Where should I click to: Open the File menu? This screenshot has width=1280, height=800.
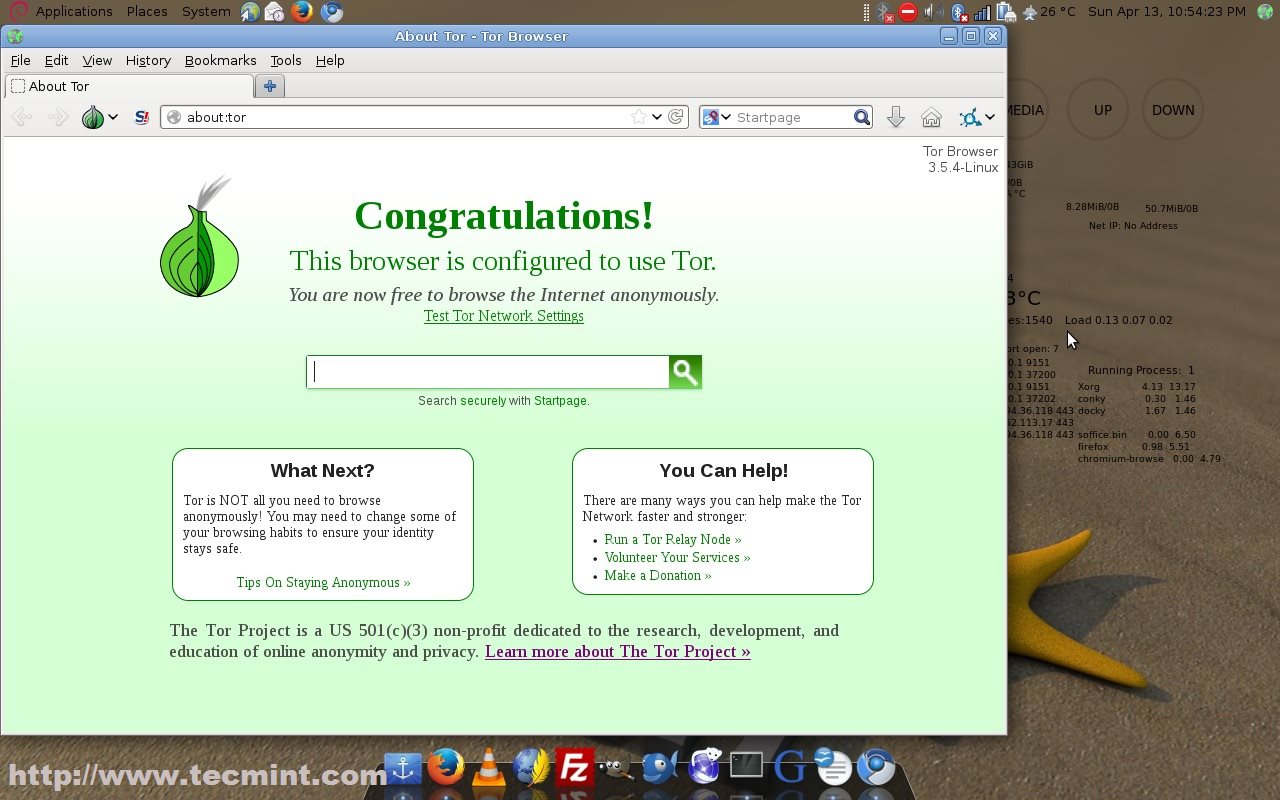20,60
